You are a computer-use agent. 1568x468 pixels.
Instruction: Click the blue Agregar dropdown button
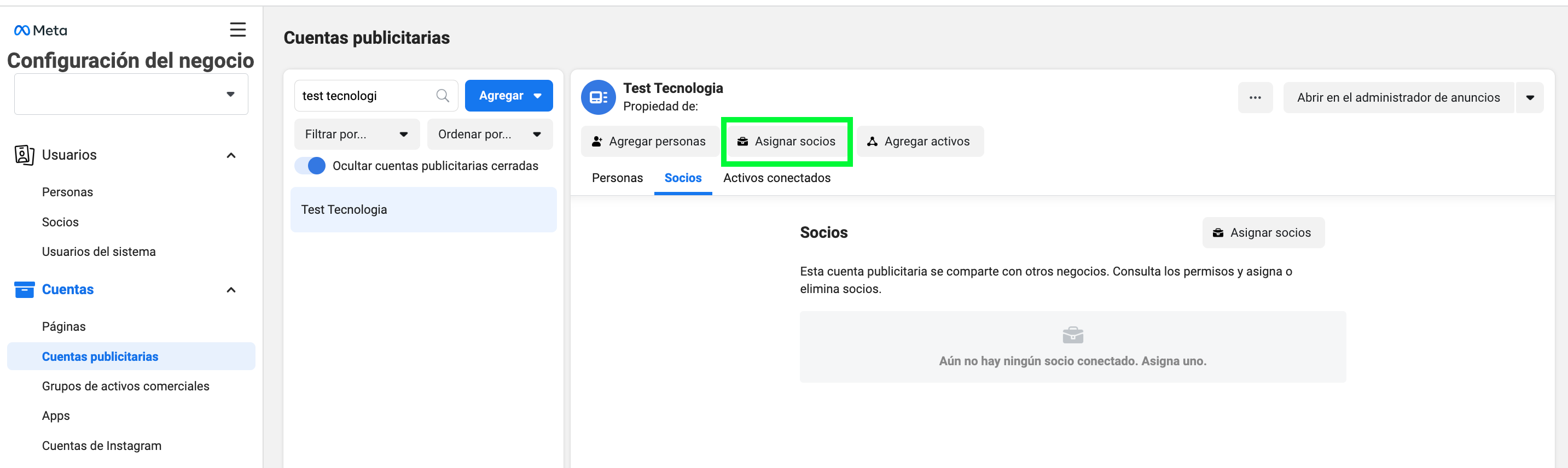(508, 96)
